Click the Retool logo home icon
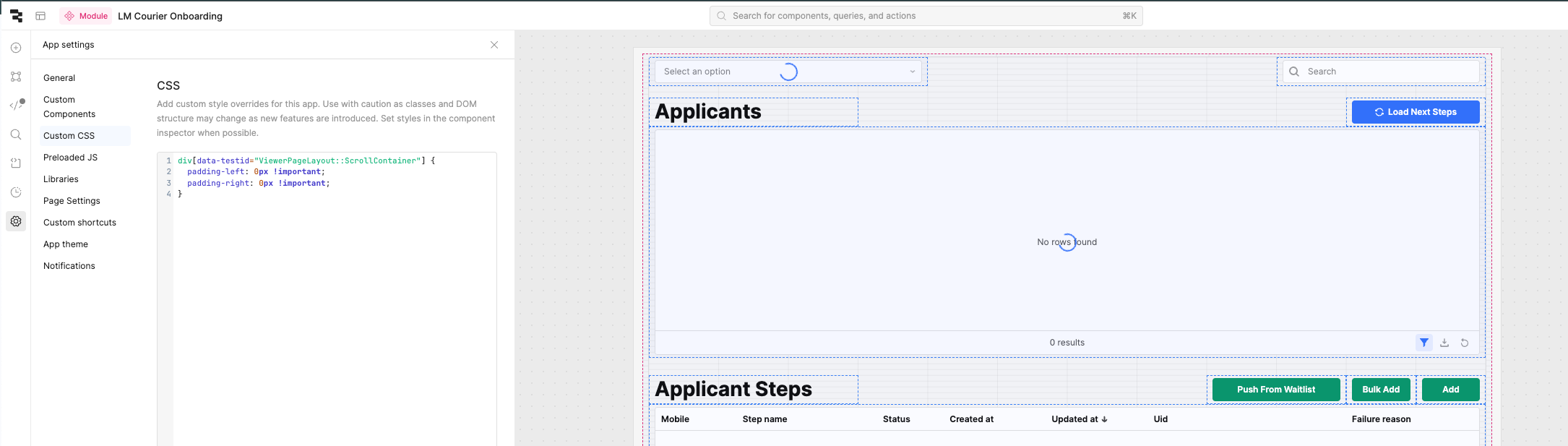 tap(16, 16)
